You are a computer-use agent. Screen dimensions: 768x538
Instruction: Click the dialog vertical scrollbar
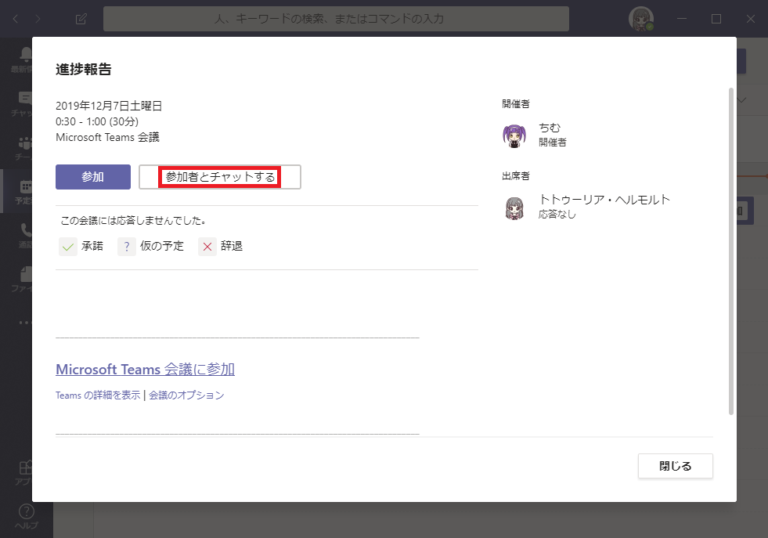tap(731, 251)
